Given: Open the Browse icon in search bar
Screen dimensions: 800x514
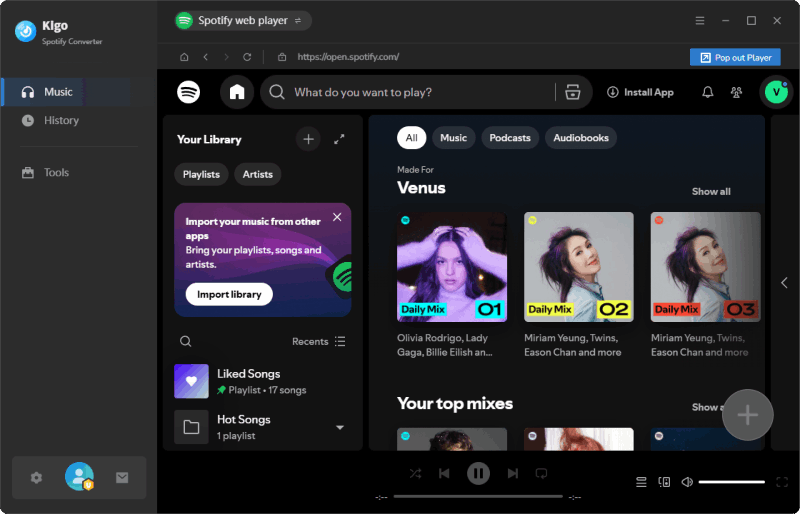Looking at the screenshot, I should tap(572, 92).
